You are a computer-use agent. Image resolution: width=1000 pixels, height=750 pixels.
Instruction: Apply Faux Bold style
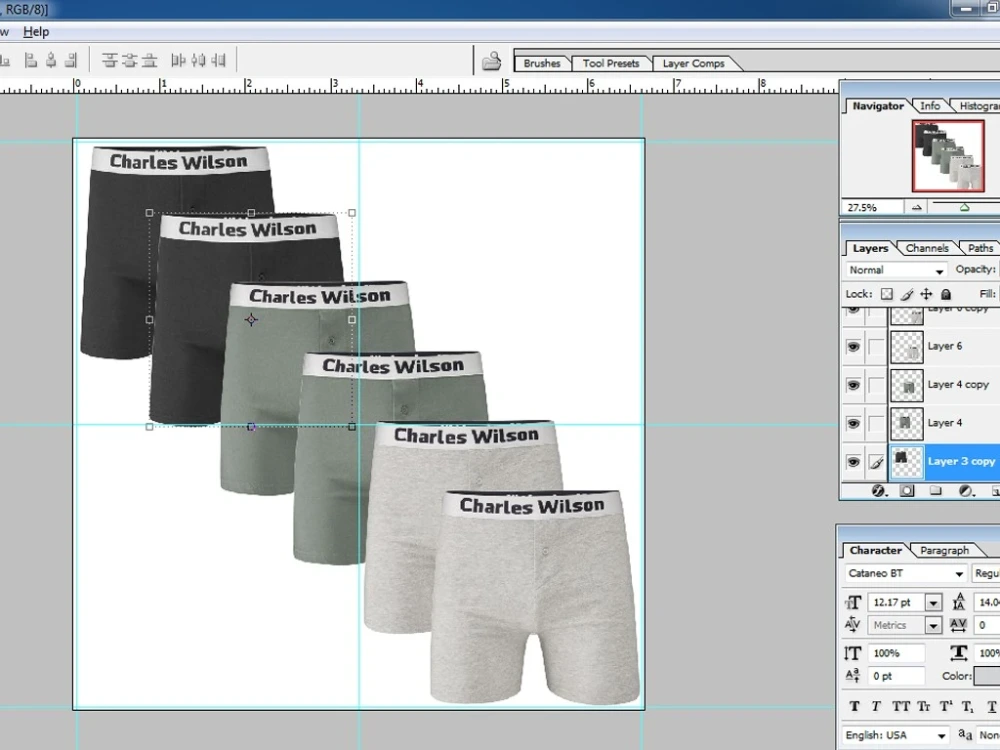click(855, 706)
